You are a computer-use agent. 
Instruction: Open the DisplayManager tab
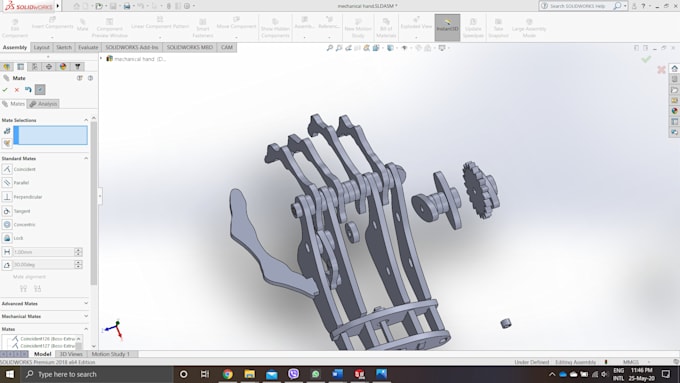(x=63, y=66)
